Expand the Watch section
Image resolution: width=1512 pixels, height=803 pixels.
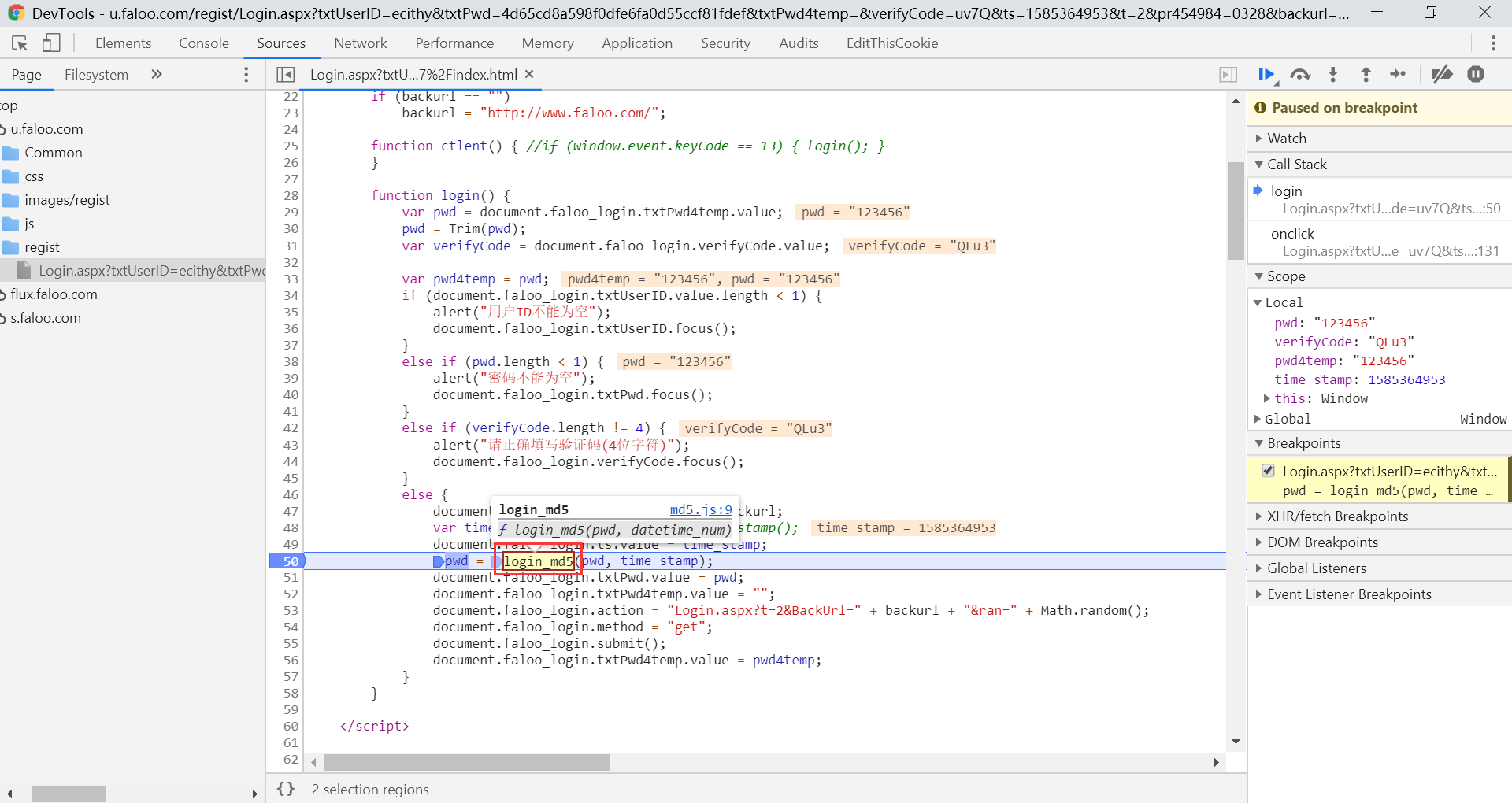coord(1286,139)
